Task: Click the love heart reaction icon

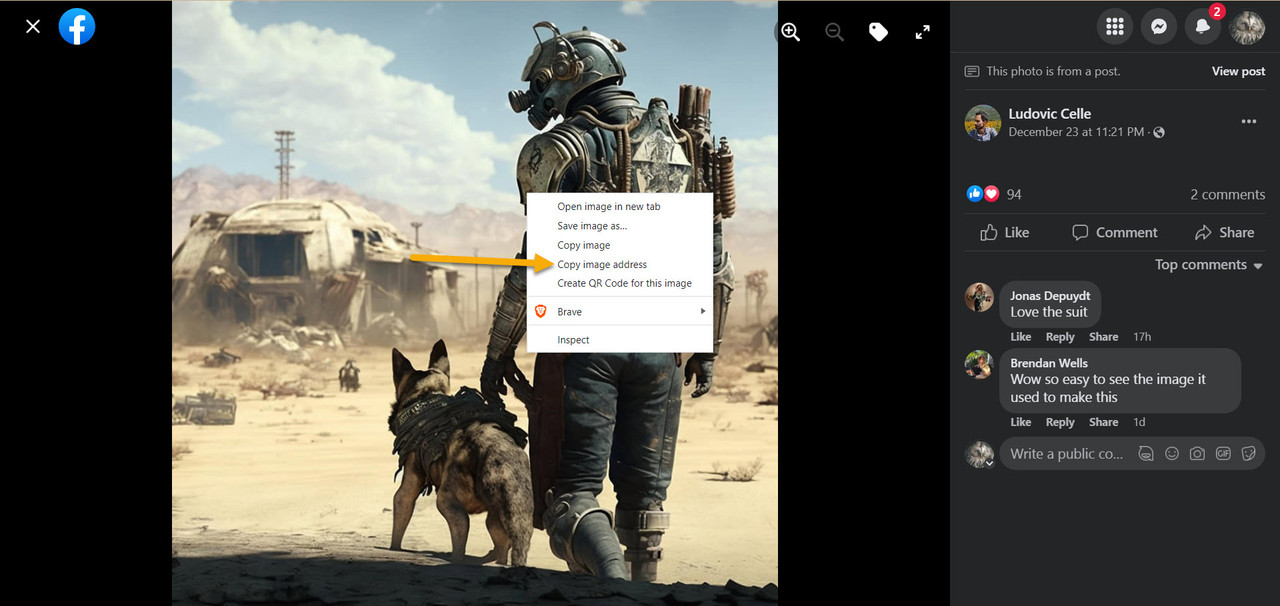Action: tap(991, 194)
